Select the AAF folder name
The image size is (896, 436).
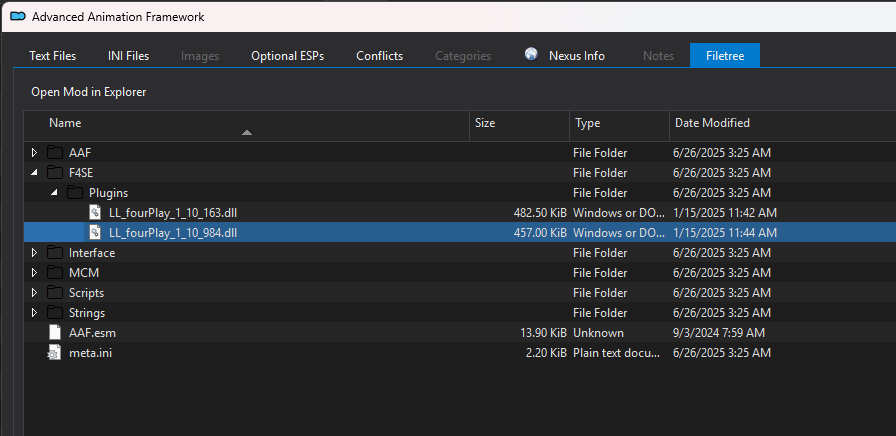click(x=79, y=153)
